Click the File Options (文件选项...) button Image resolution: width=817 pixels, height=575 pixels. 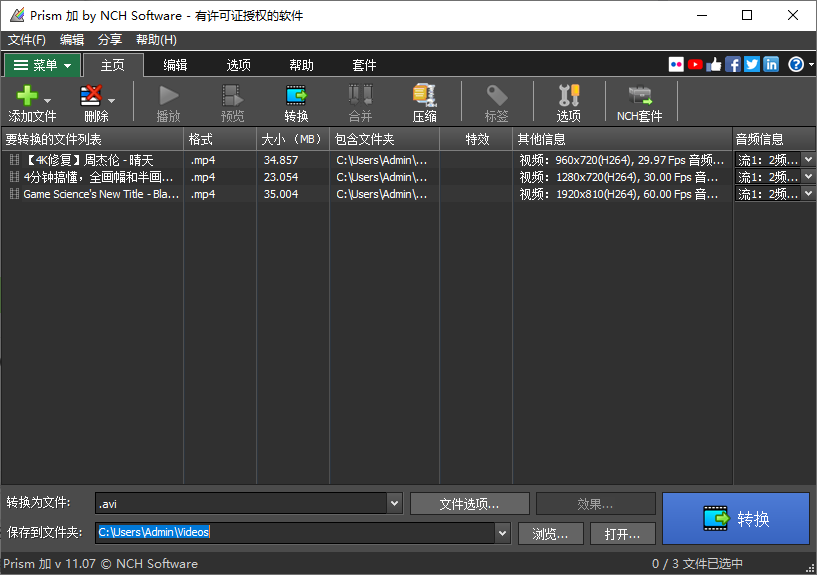[470, 504]
